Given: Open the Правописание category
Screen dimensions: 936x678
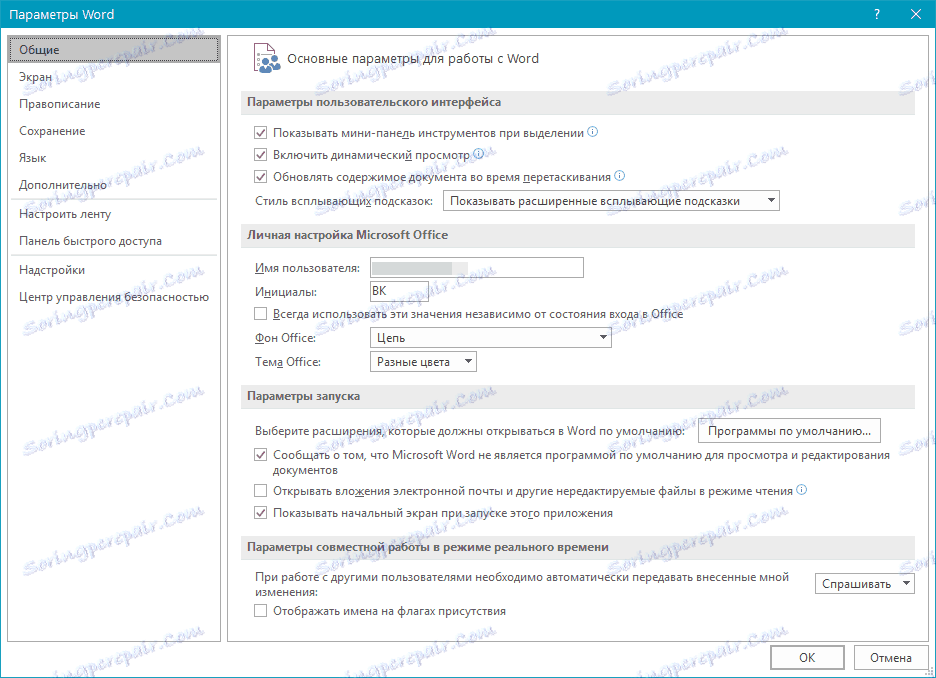Looking at the screenshot, I should pyautogui.click(x=113, y=104).
